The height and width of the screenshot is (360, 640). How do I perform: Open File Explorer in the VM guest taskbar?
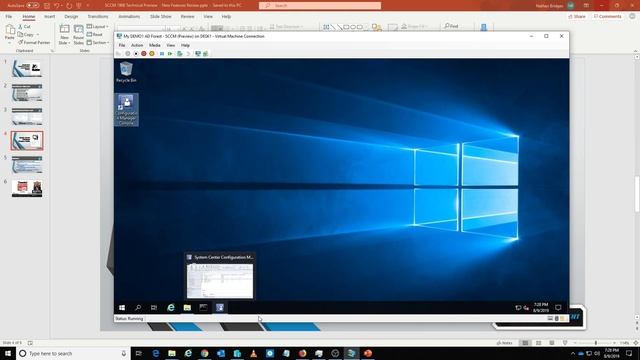(187, 308)
